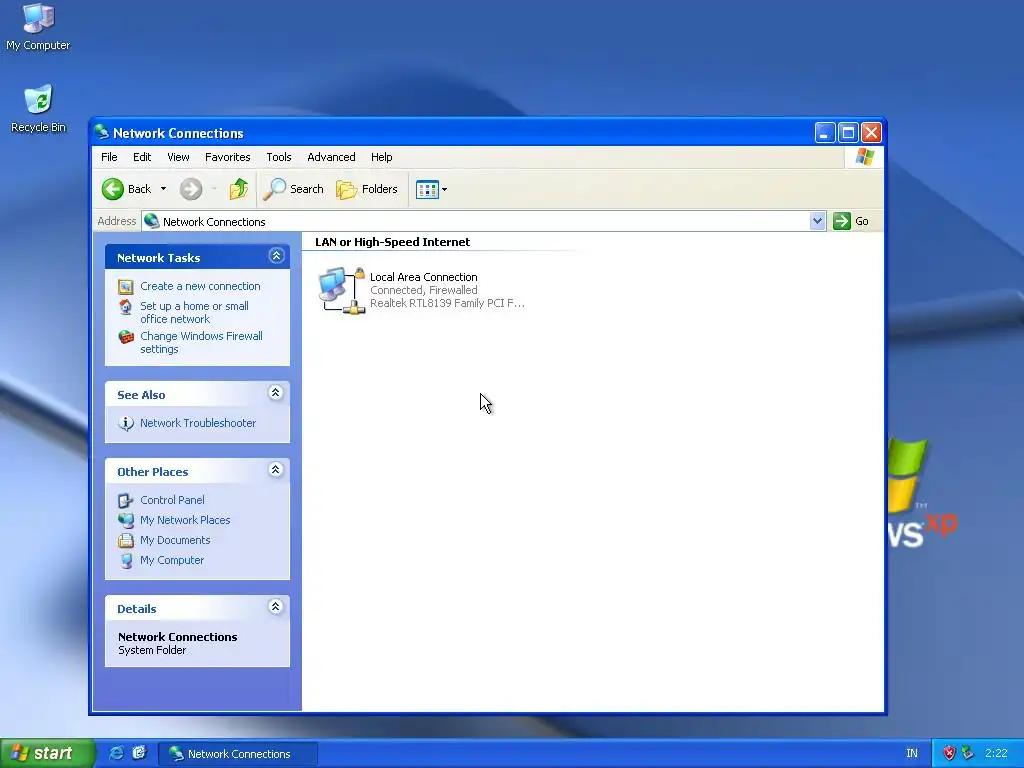Viewport: 1024px width, 768px height.
Task: Open the File menu
Action: coord(109,157)
